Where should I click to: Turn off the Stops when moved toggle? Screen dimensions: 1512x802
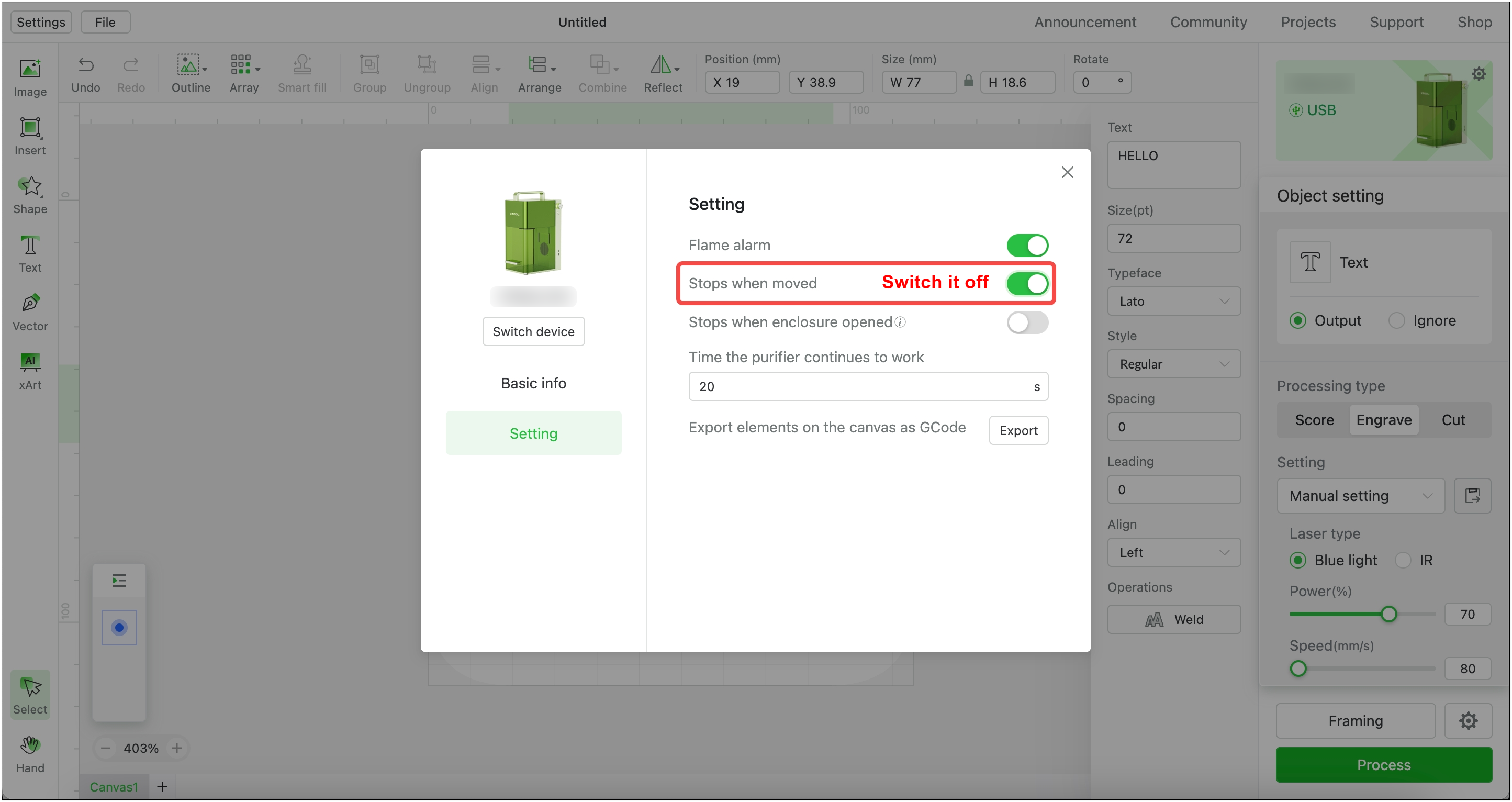(1027, 284)
